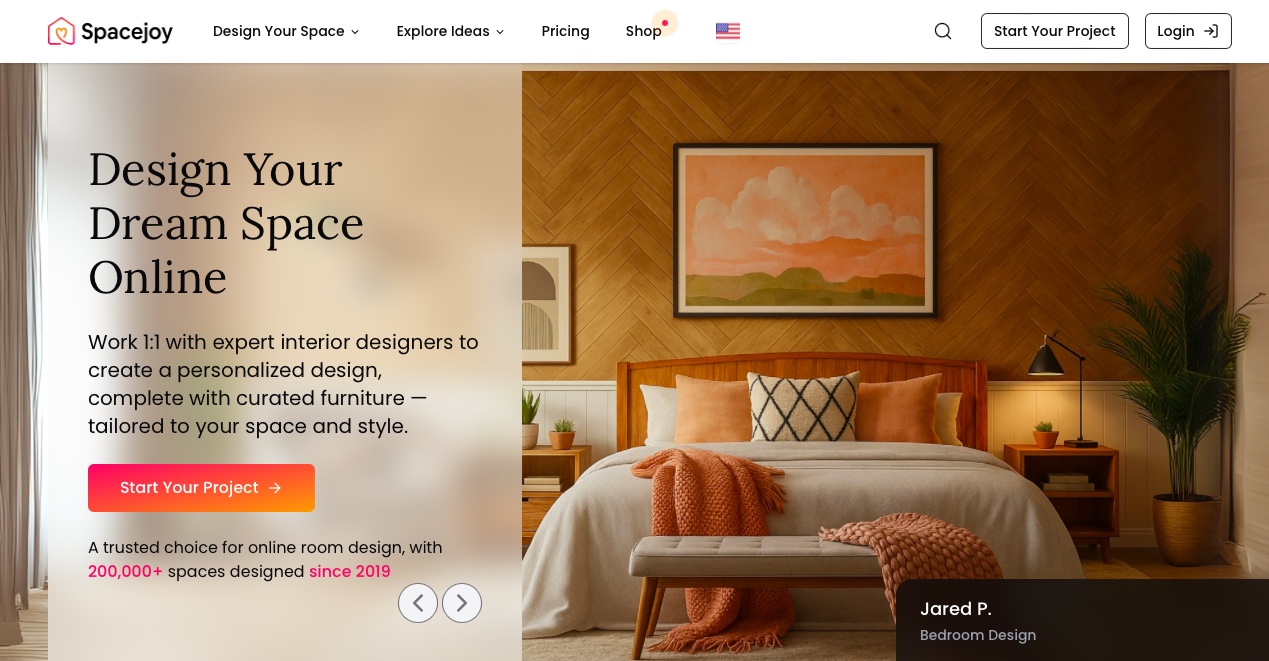Click arrow on pink Start Your Project
The width and height of the screenshot is (1269, 661).
(x=275, y=488)
